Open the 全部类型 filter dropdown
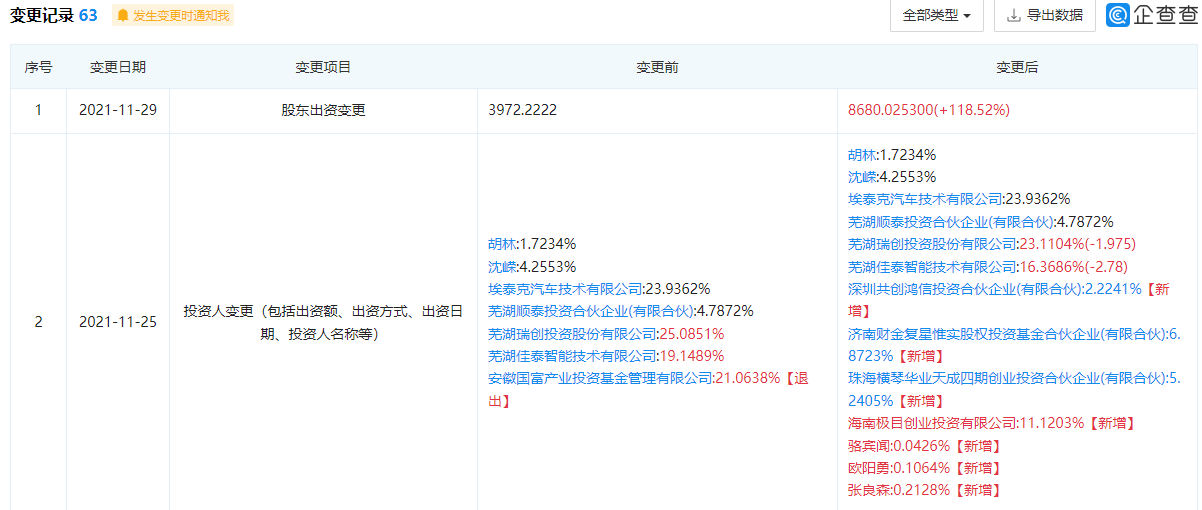 (936, 15)
